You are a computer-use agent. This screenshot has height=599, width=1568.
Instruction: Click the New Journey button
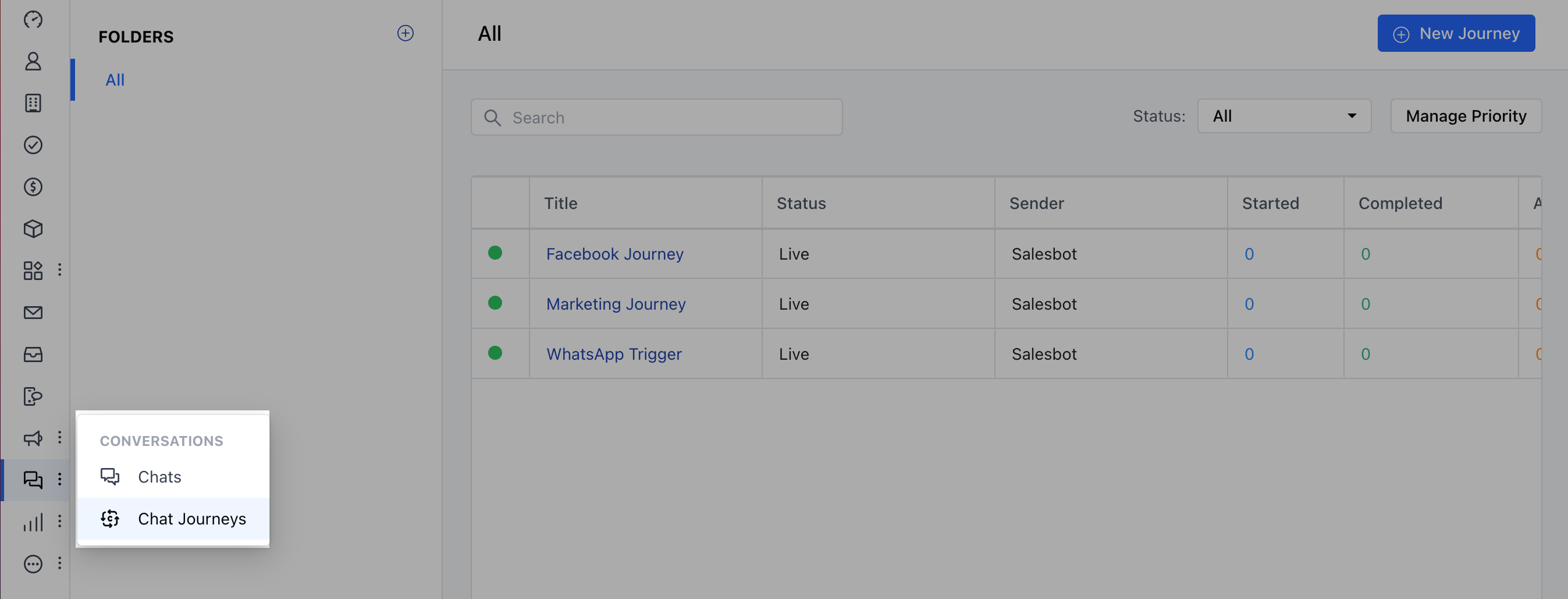(1455, 34)
